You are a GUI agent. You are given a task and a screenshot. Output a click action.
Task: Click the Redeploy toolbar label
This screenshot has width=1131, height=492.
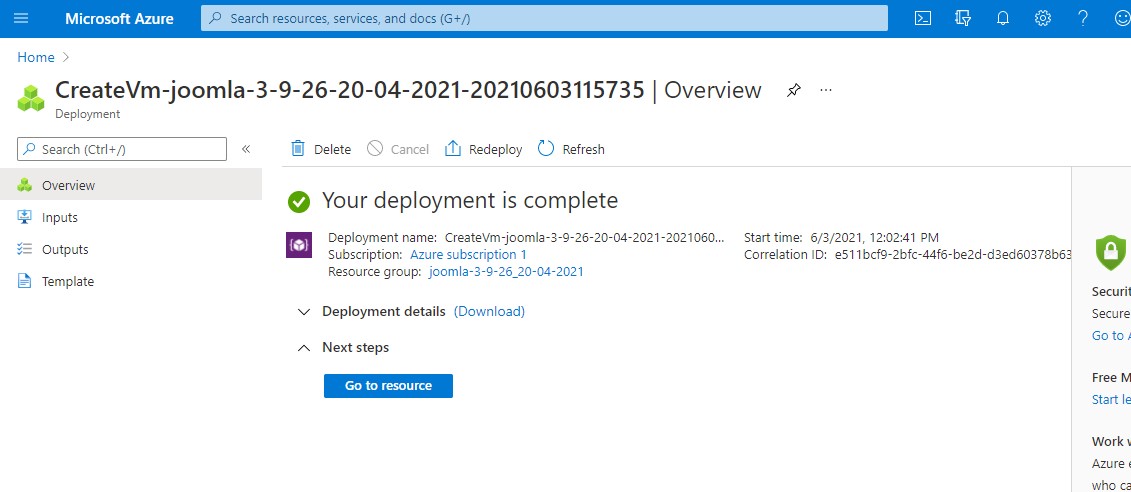click(496, 149)
